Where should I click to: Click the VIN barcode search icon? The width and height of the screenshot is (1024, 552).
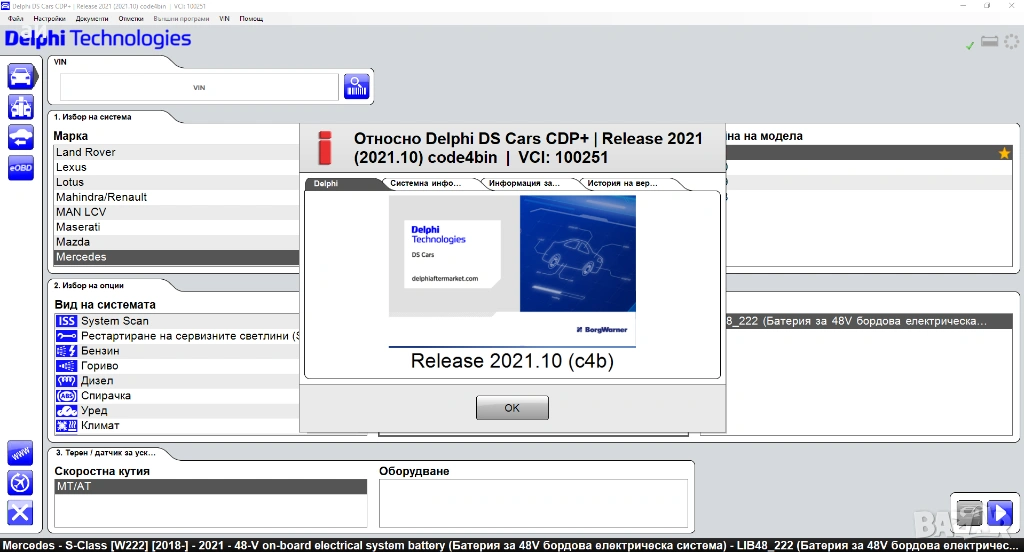tap(357, 87)
